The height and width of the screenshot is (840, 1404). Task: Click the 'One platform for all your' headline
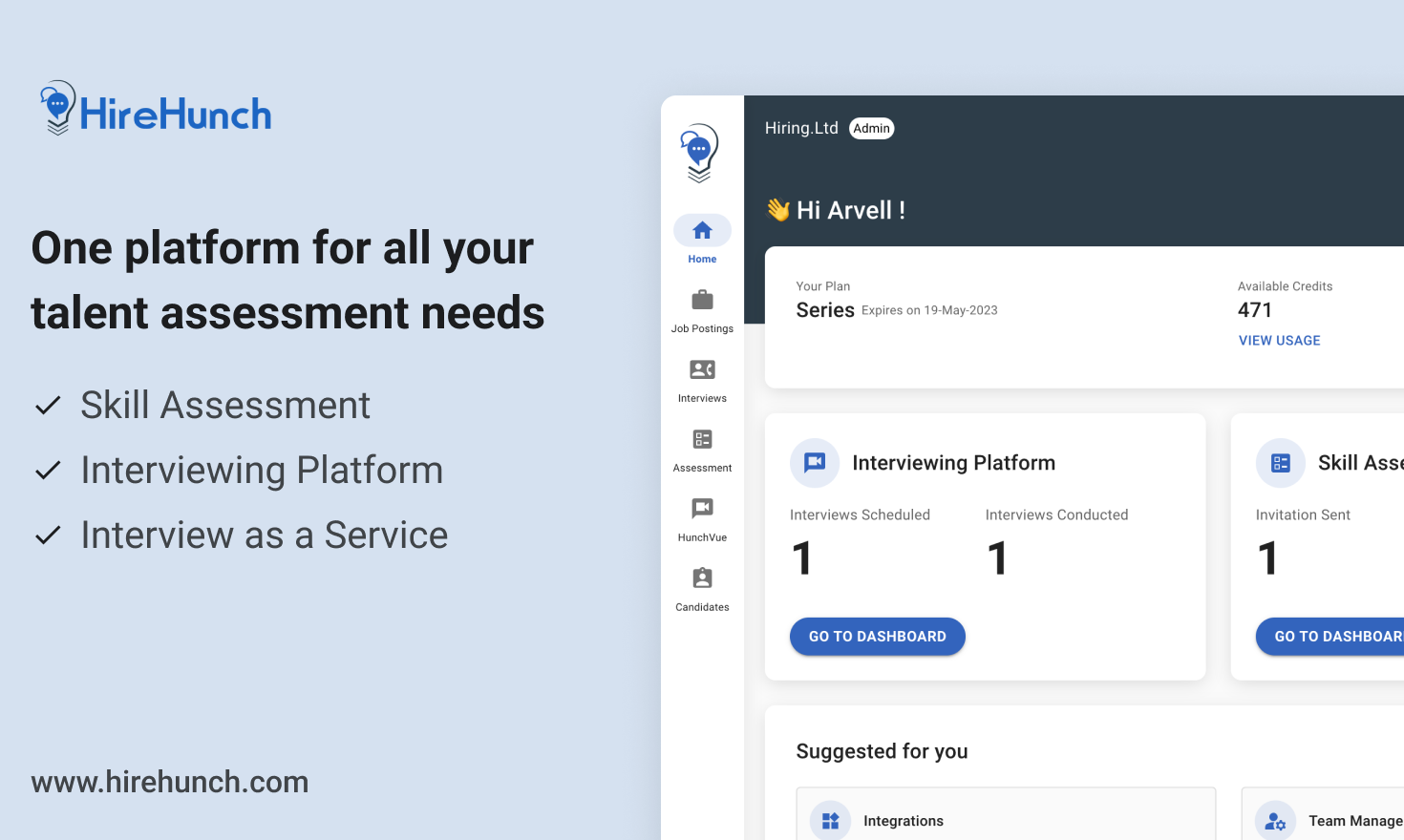pyautogui.click(x=283, y=248)
